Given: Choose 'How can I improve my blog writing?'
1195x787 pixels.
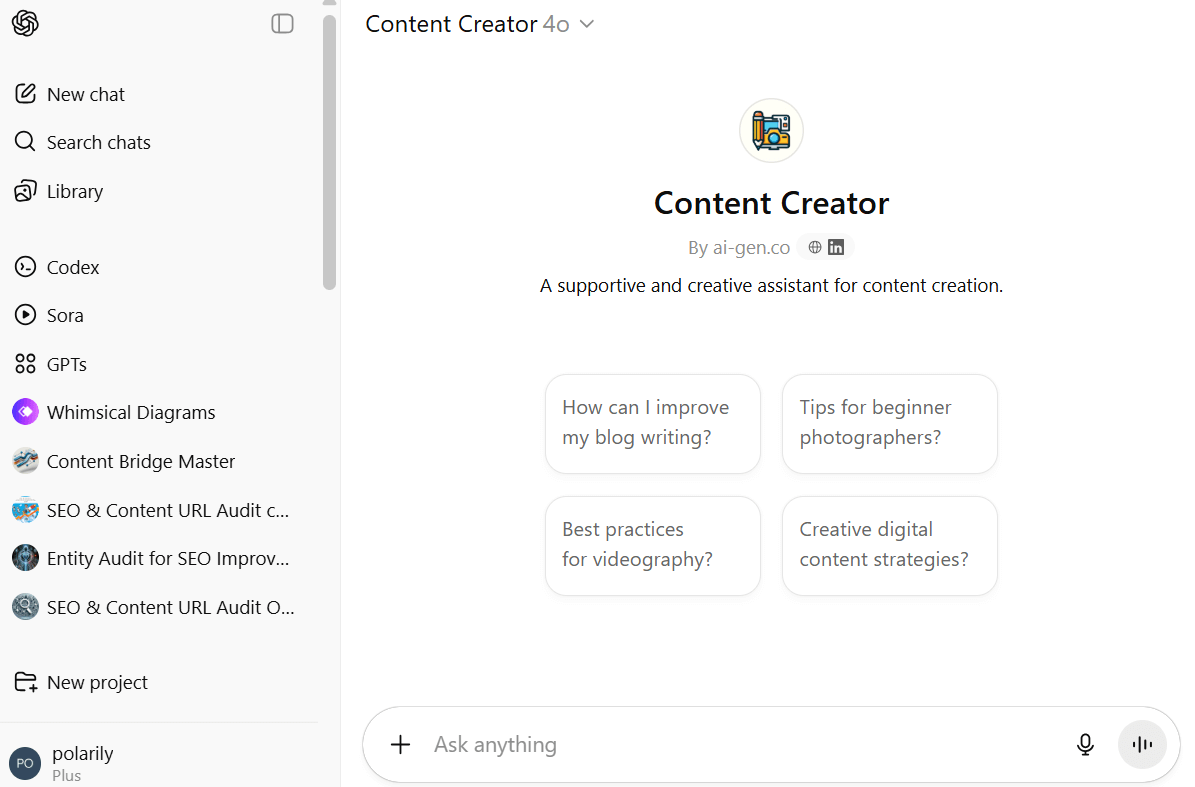Looking at the screenshot, I should tap(653, 424).
